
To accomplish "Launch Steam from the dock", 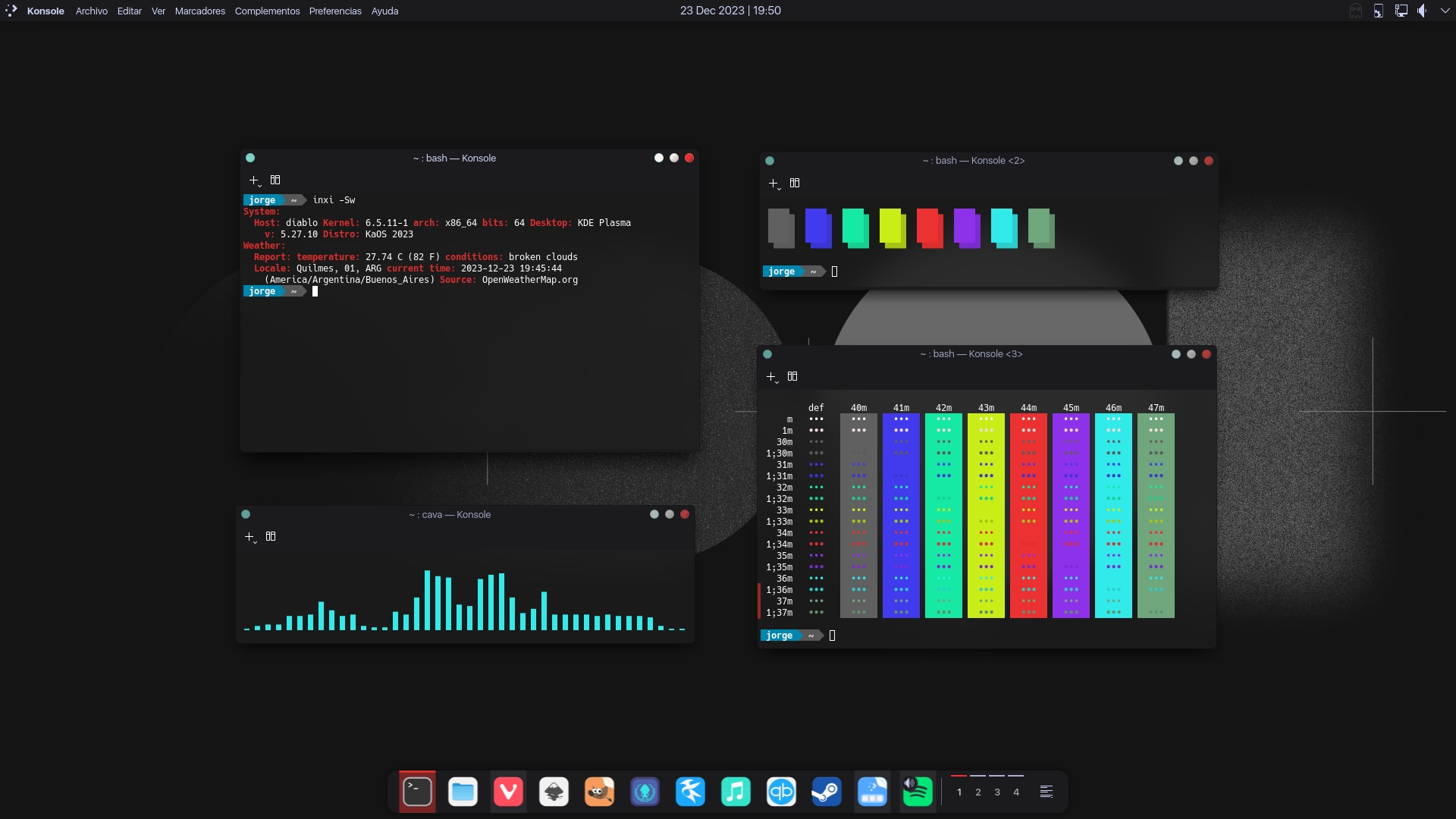I will pos(827,791).
